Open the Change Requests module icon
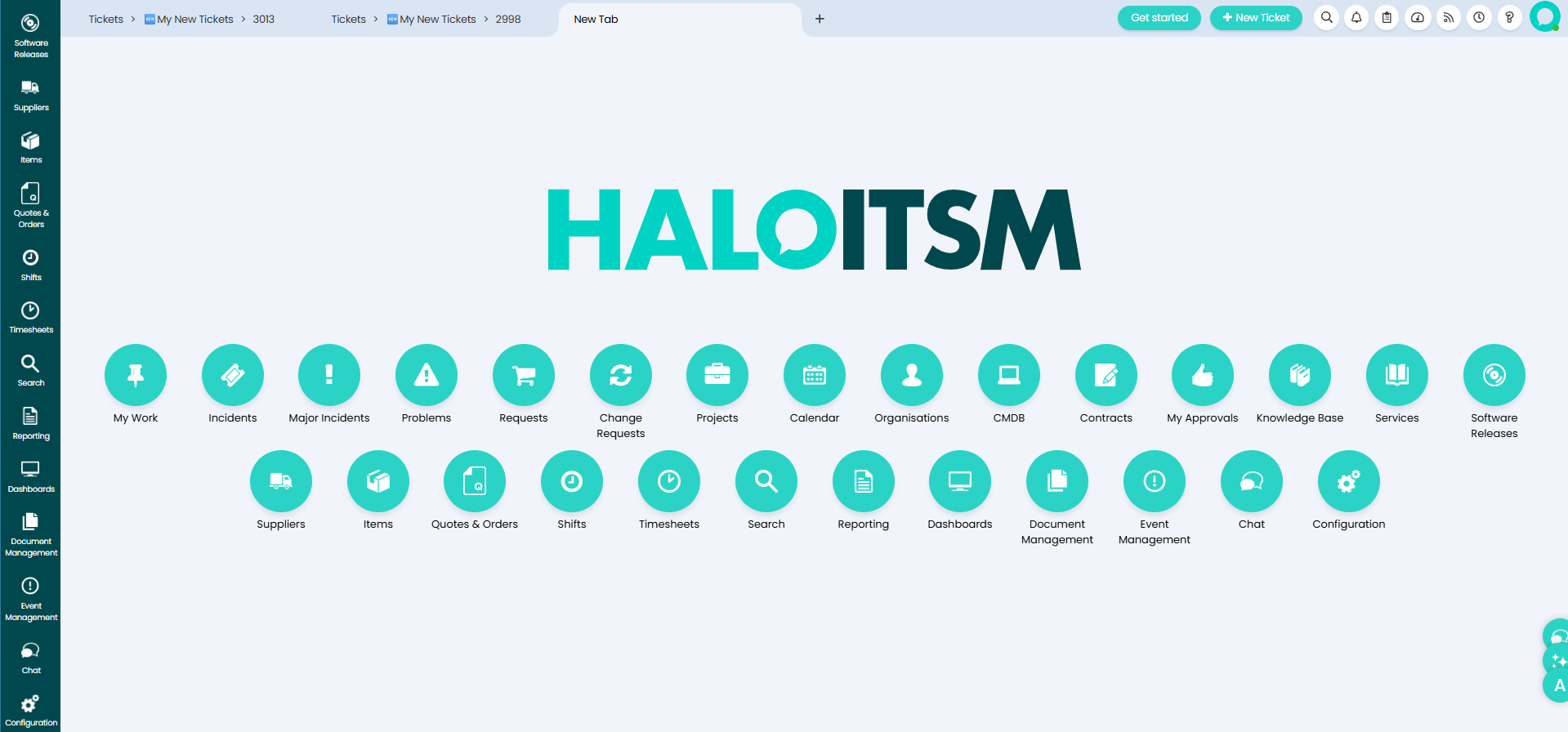1568x732 pixels. point(621,375)
